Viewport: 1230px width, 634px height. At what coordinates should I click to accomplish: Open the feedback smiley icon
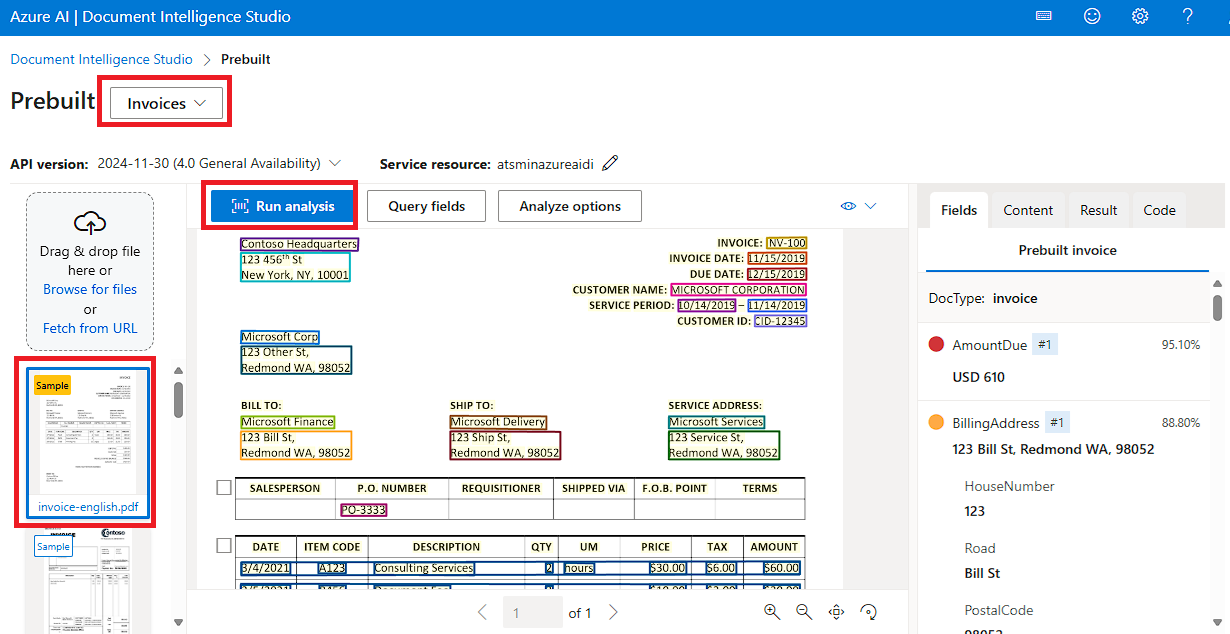[1092, 16]
